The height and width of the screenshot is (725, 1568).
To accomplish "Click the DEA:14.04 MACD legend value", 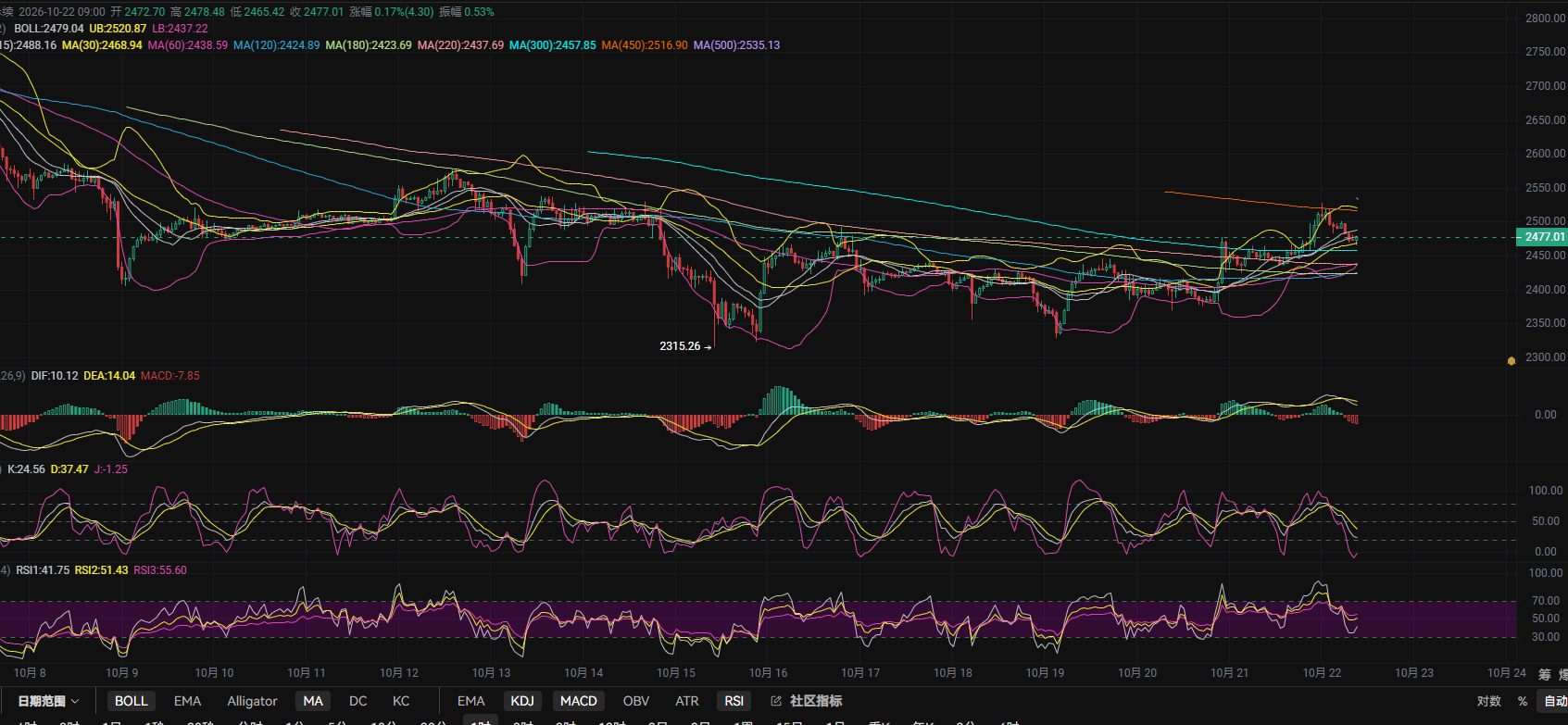I will click(109, 376).
